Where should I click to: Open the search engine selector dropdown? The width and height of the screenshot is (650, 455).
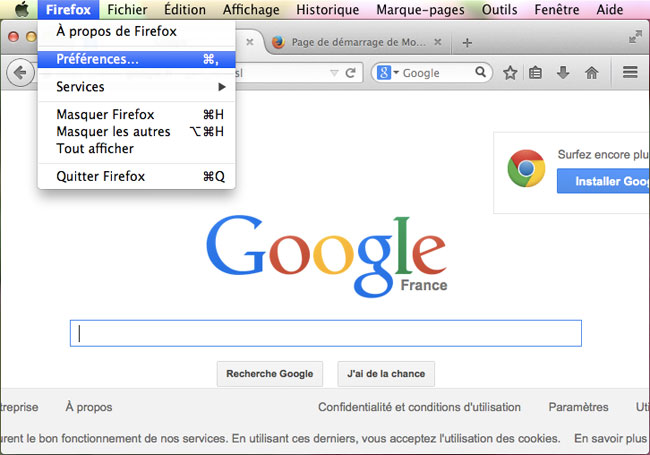click(x=388, y=73)
